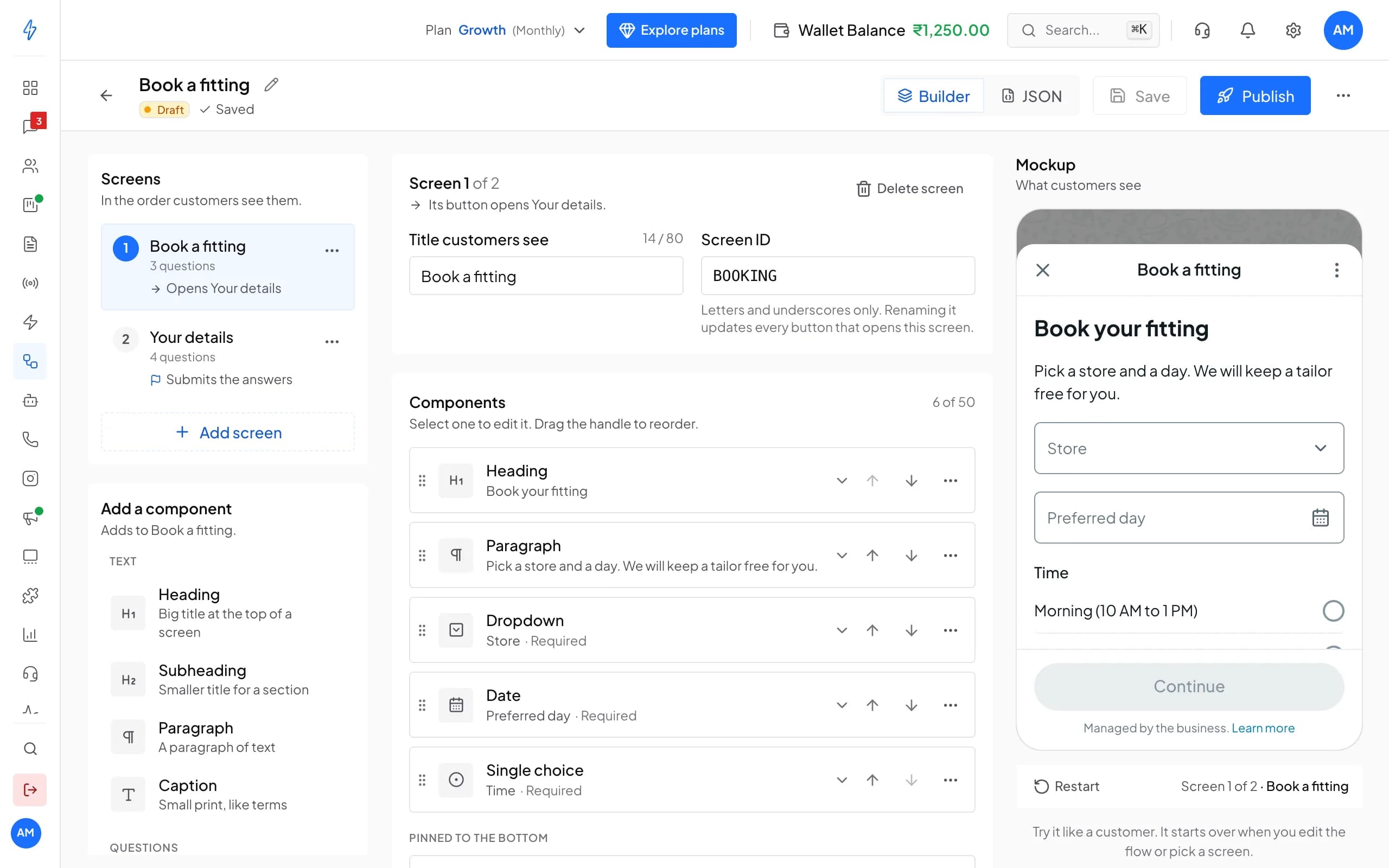This screenshot has height=868, width=1389.
Task: Open the contacts people icon in sidebar
Action: point(30,166)
